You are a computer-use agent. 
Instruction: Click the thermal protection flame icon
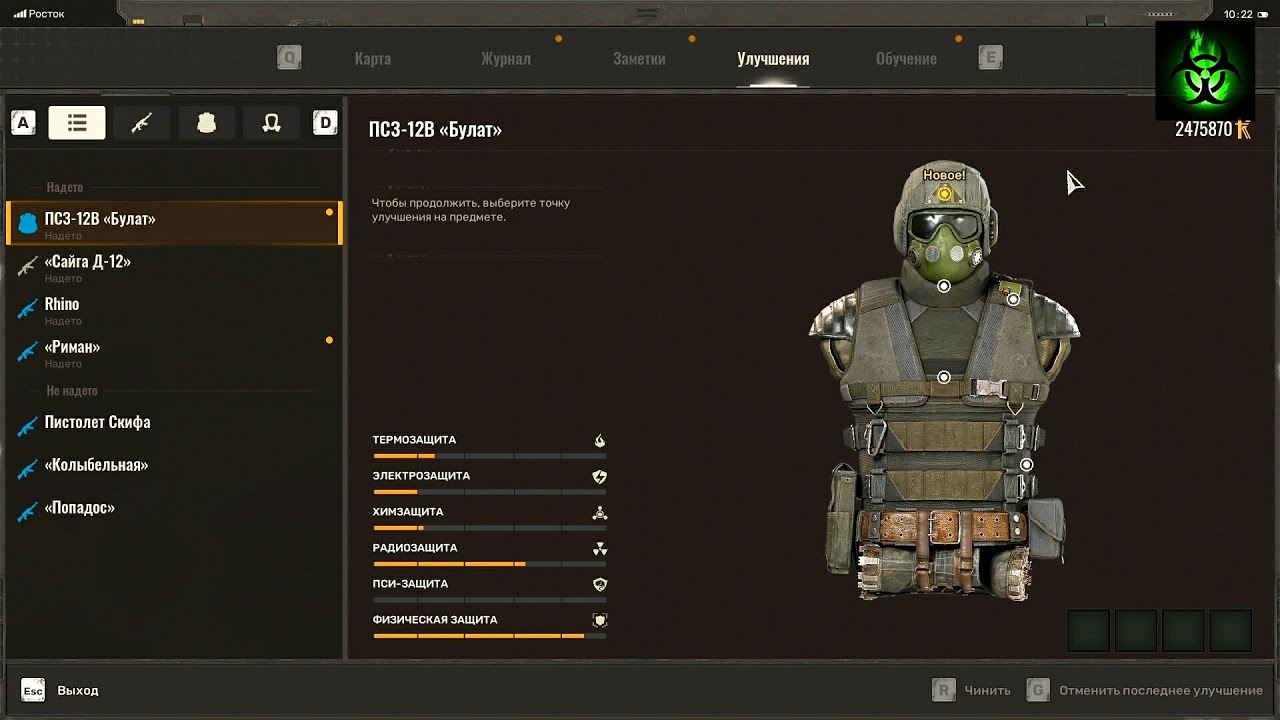pos(599,440)
